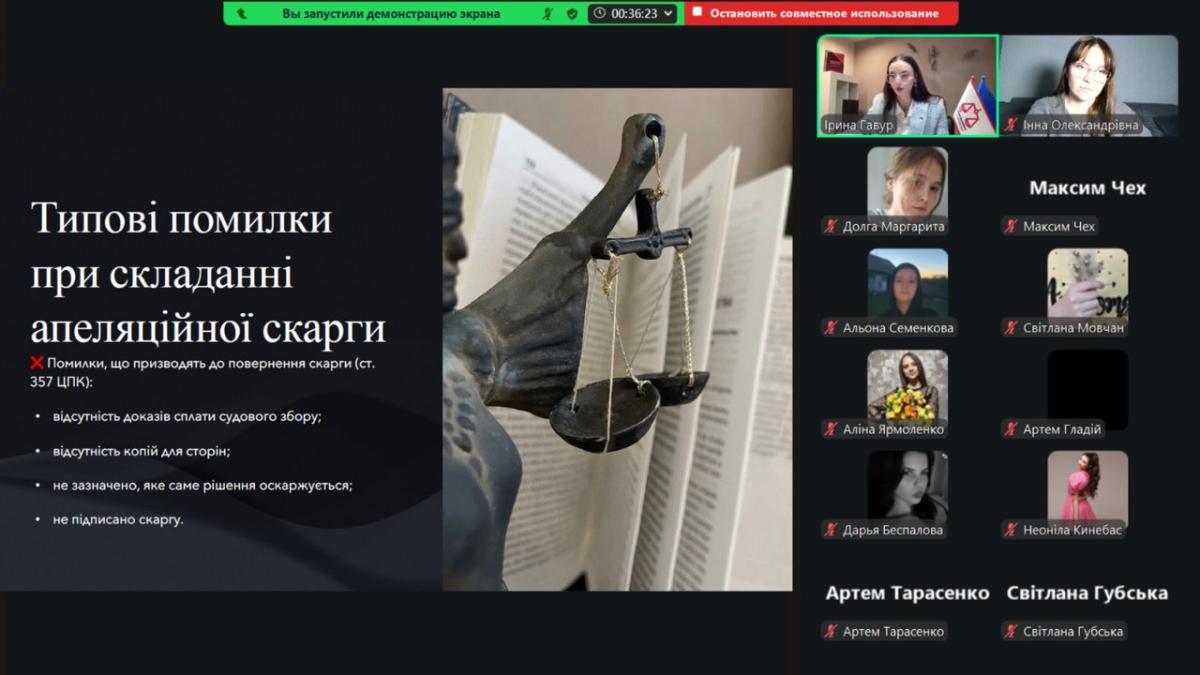Click bullet відсутність копій для сторін

pos(142,451)
